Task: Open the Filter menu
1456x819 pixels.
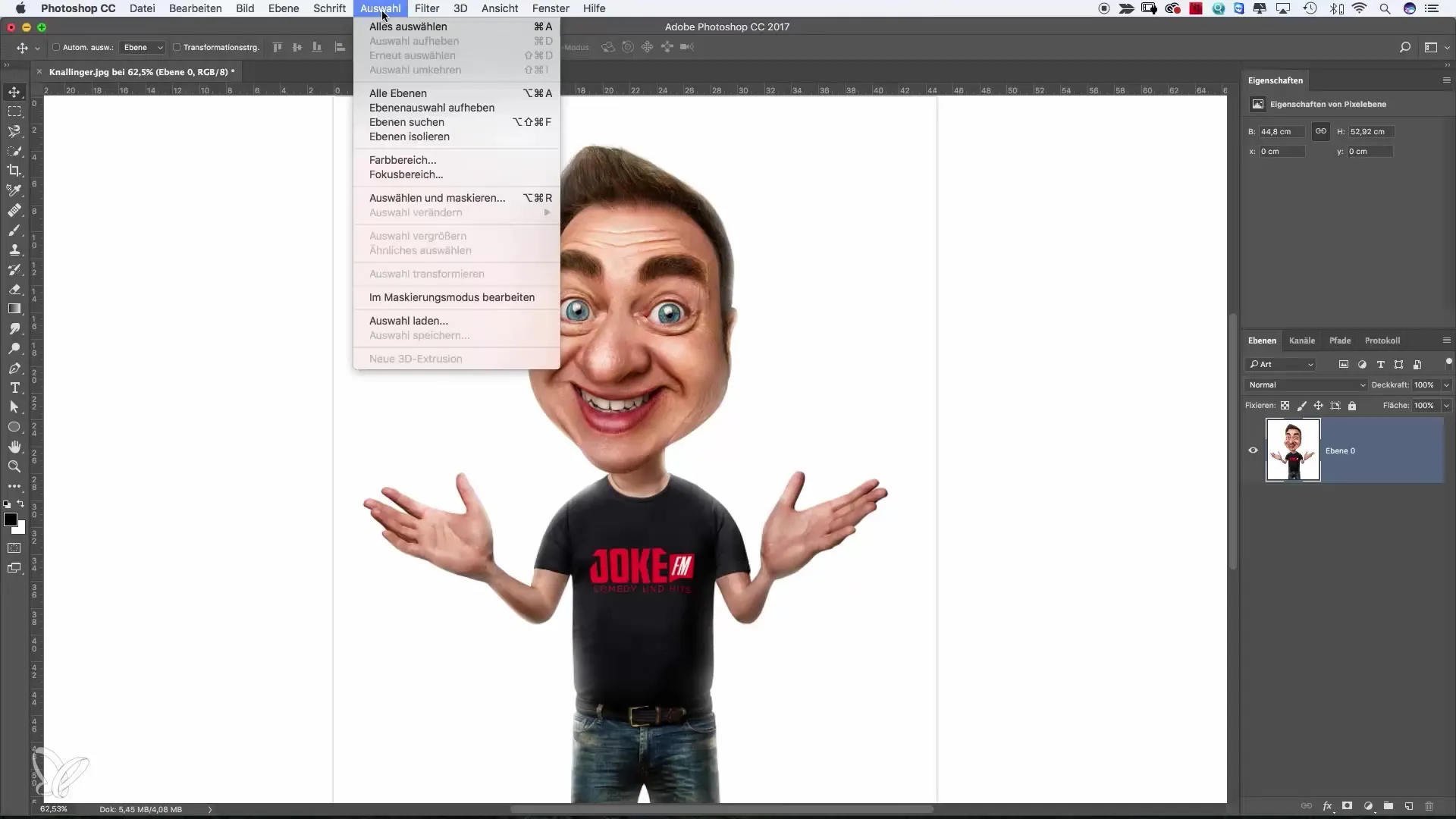Action: click(x=427, y=8)
